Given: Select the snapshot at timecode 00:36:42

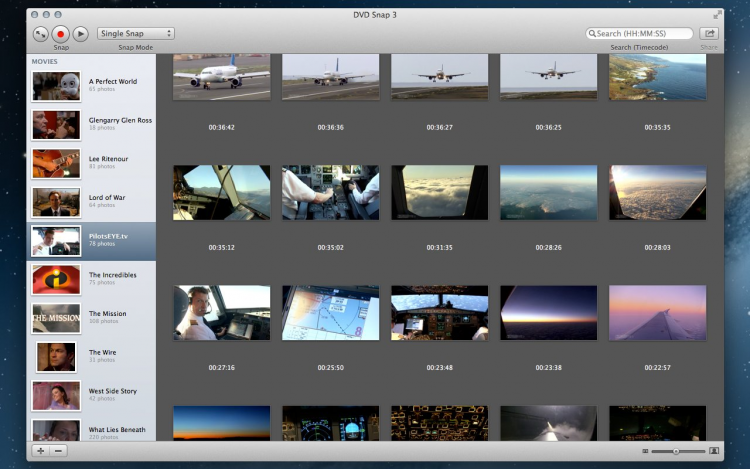Looking at the screenshot, I should point(221,77).
